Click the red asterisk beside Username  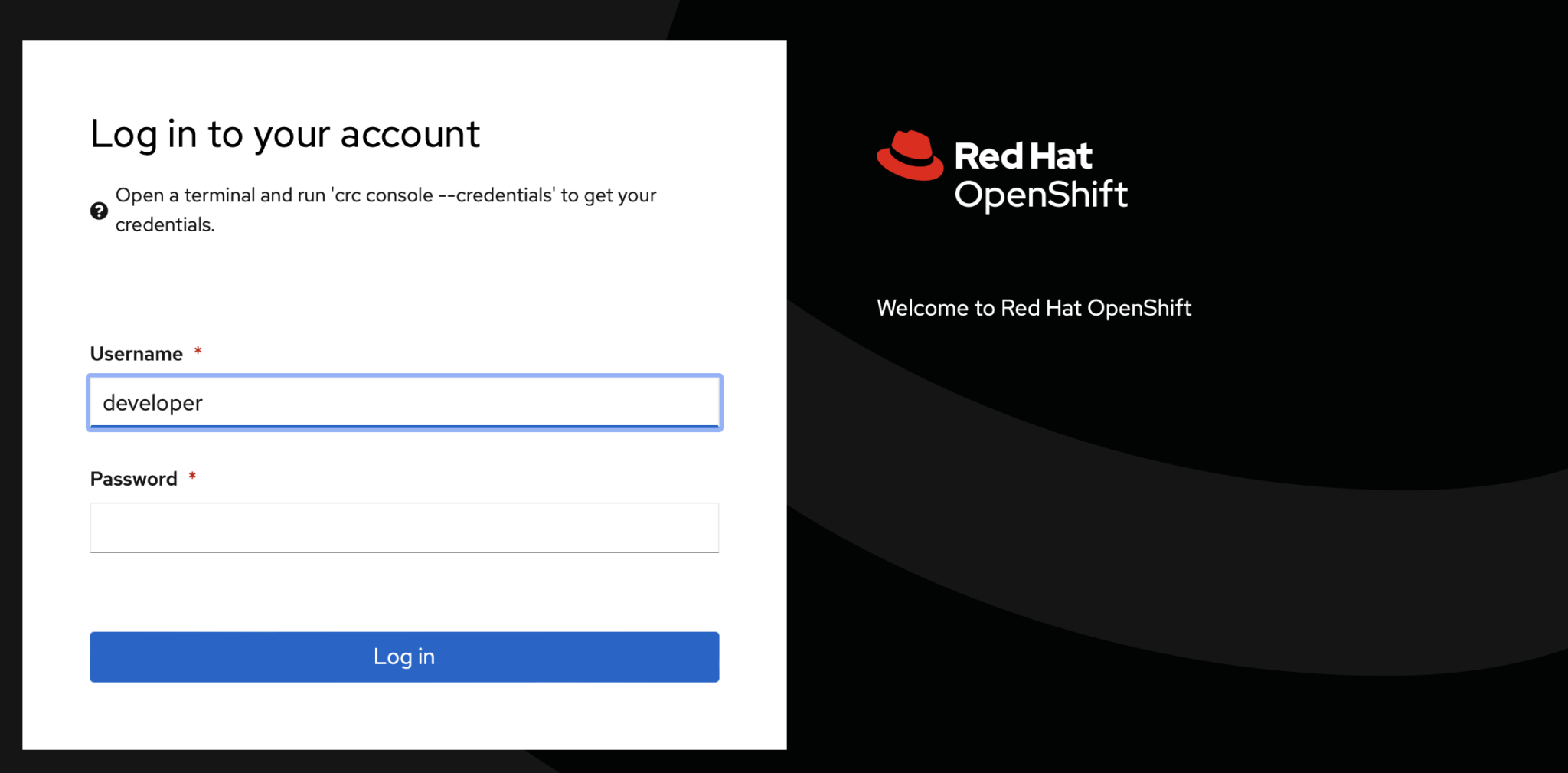(x=198, y=352)
